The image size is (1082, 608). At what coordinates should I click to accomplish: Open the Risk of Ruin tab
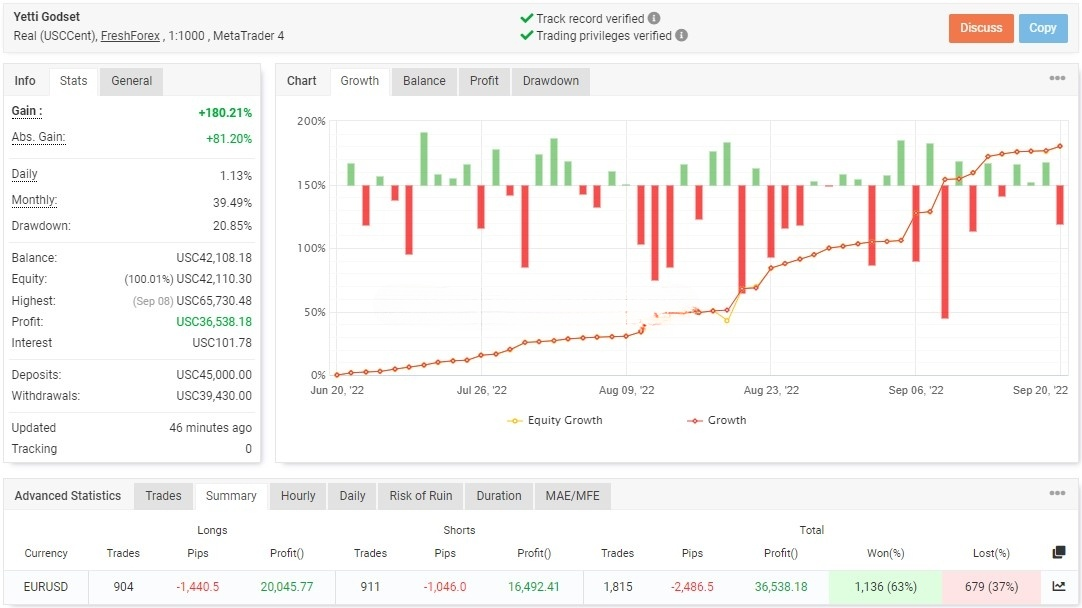[x=421, y=496]
